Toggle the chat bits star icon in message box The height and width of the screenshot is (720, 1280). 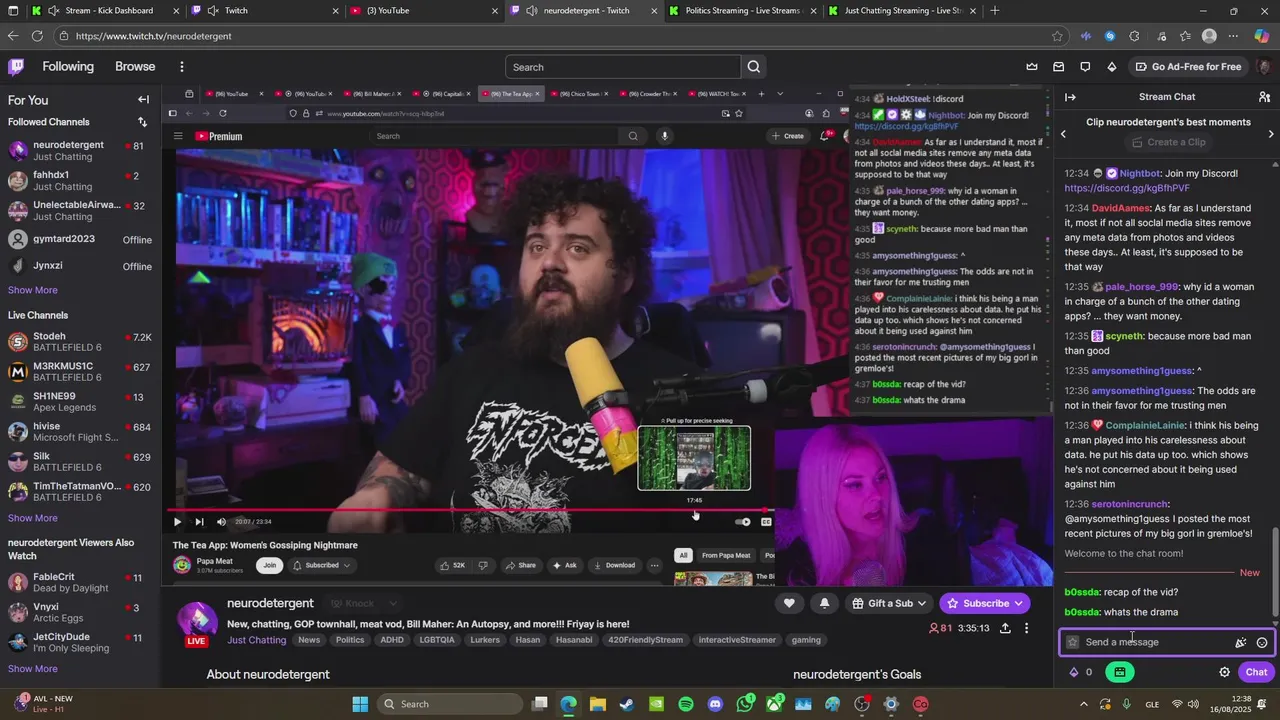[x=1073, y=642]
